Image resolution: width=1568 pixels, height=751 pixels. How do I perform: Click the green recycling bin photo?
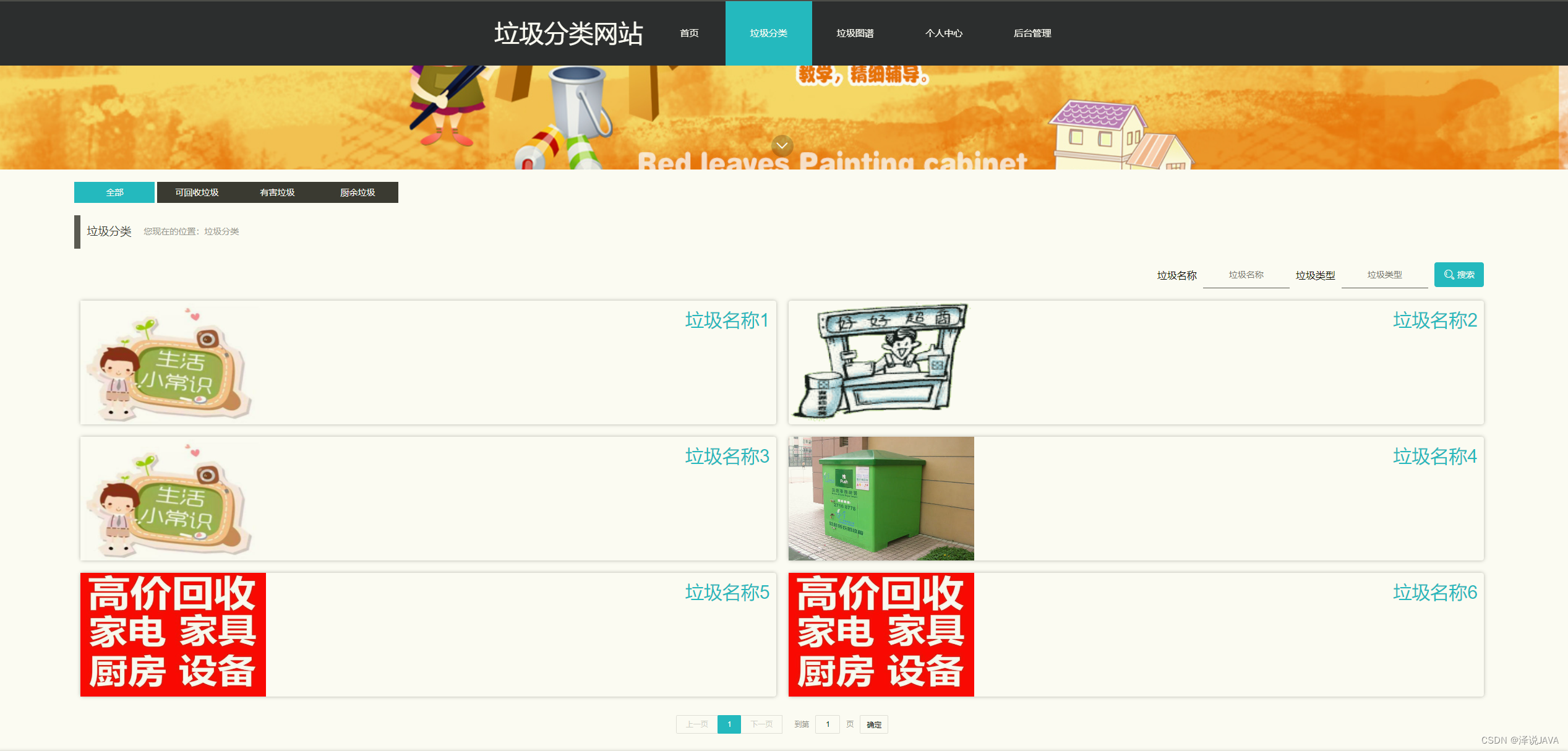click(x=881, y=499)
